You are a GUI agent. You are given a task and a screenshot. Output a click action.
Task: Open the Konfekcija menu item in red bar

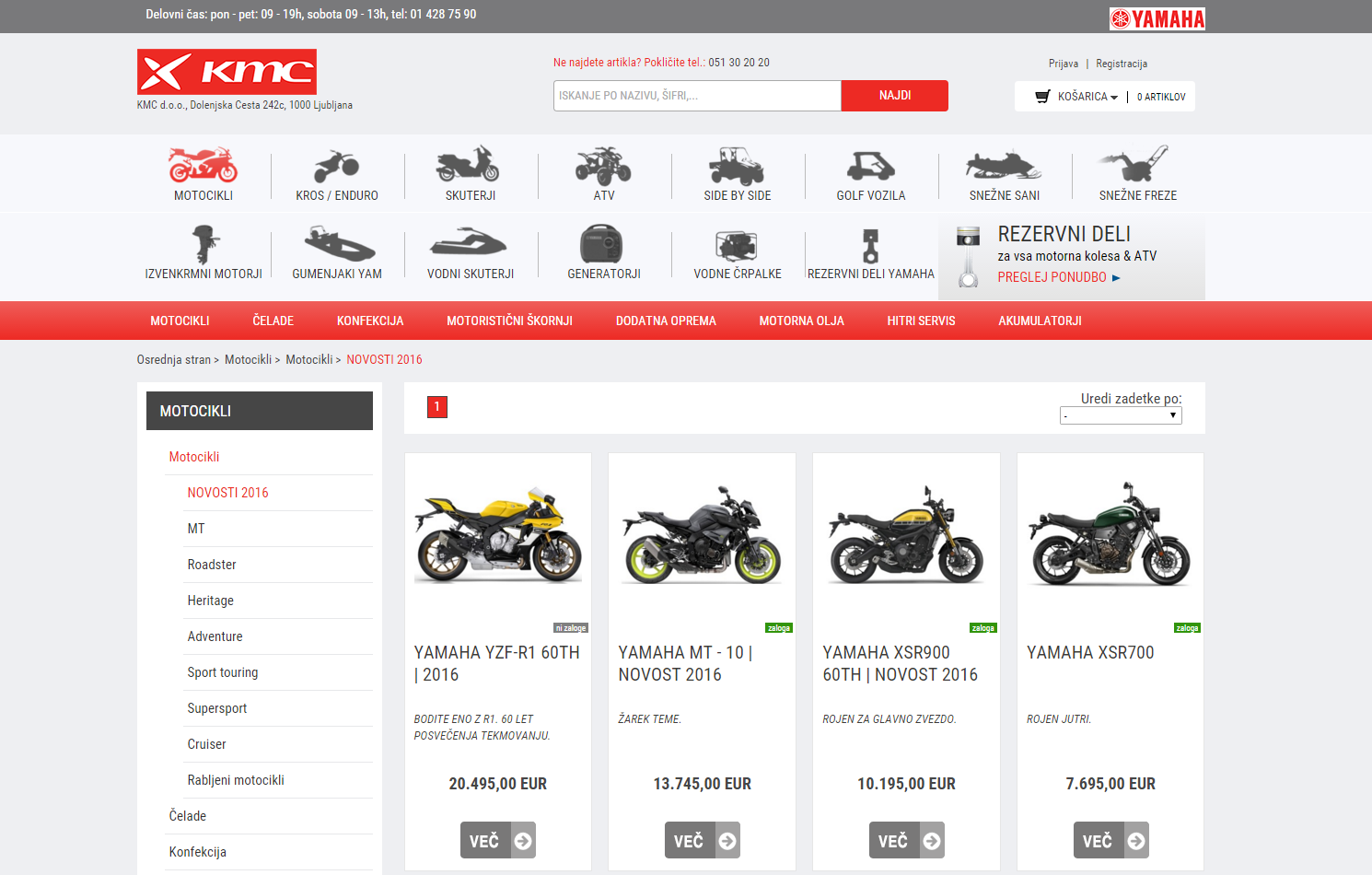(x=370, y=321)
